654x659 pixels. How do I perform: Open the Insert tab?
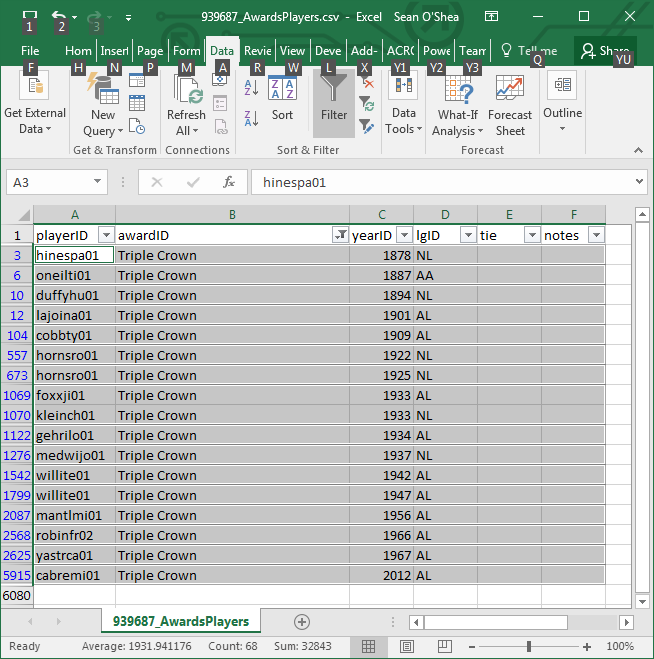click(x=114, y=51)
